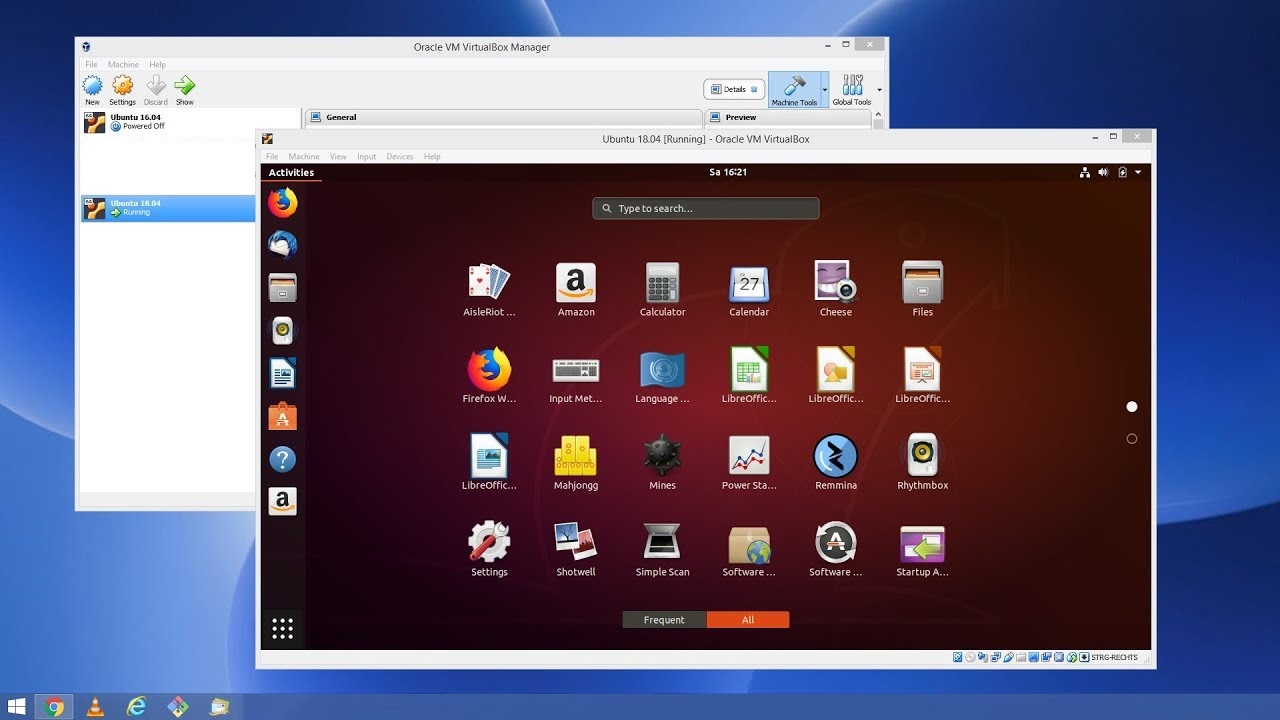1280x720 pixels.
Task: Open Ubuntu system menu in top bar
Action: coord(1137,172)
